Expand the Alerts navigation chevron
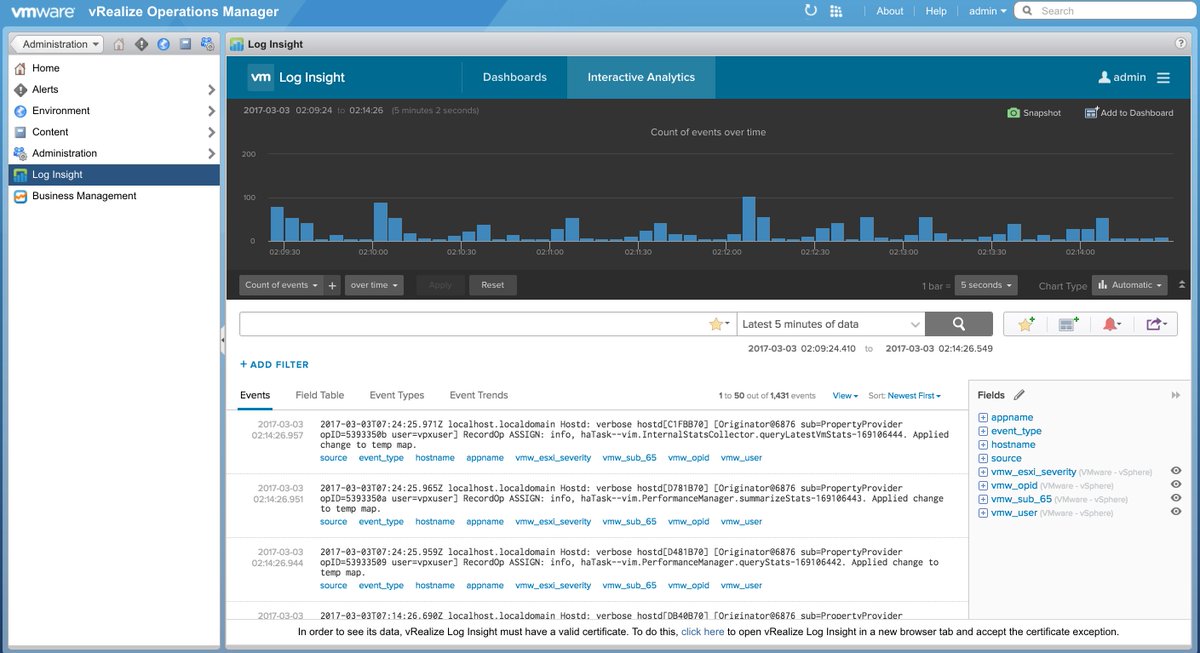Viewport: 1200px width, 653px height. [211, 90]
